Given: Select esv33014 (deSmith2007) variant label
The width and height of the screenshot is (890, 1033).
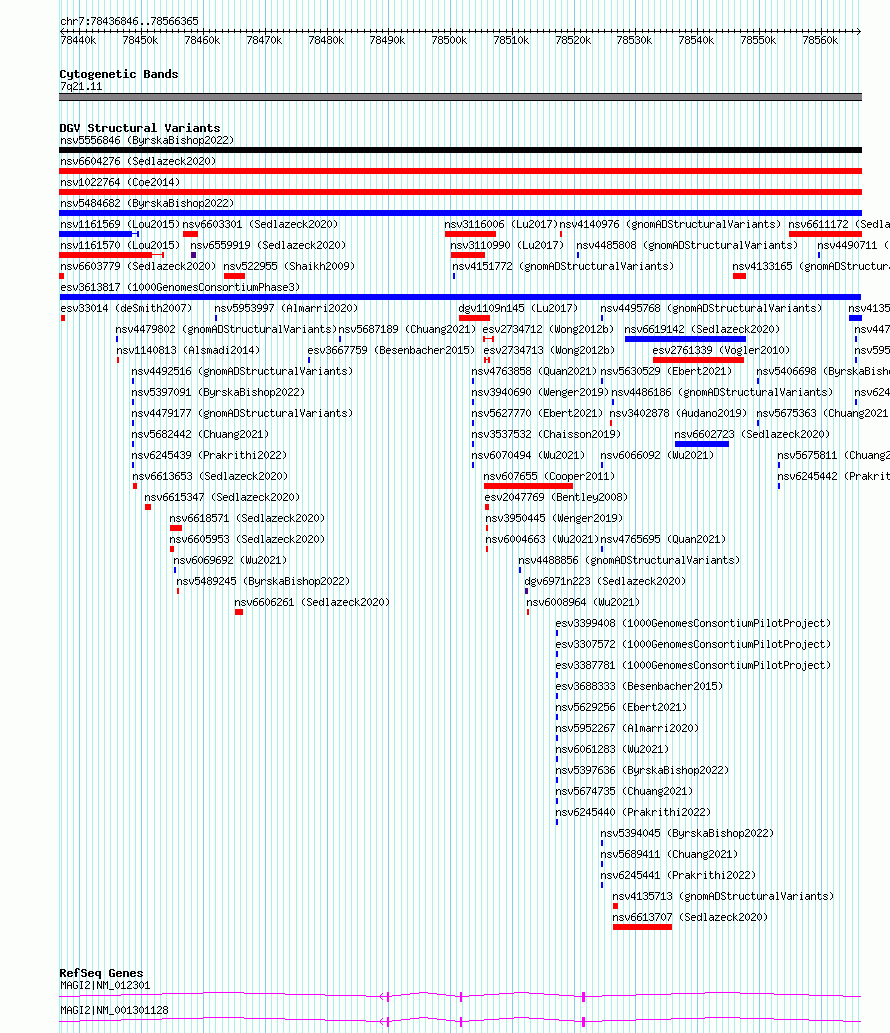Looking at the screenshot, I should (x=126, y=308).
